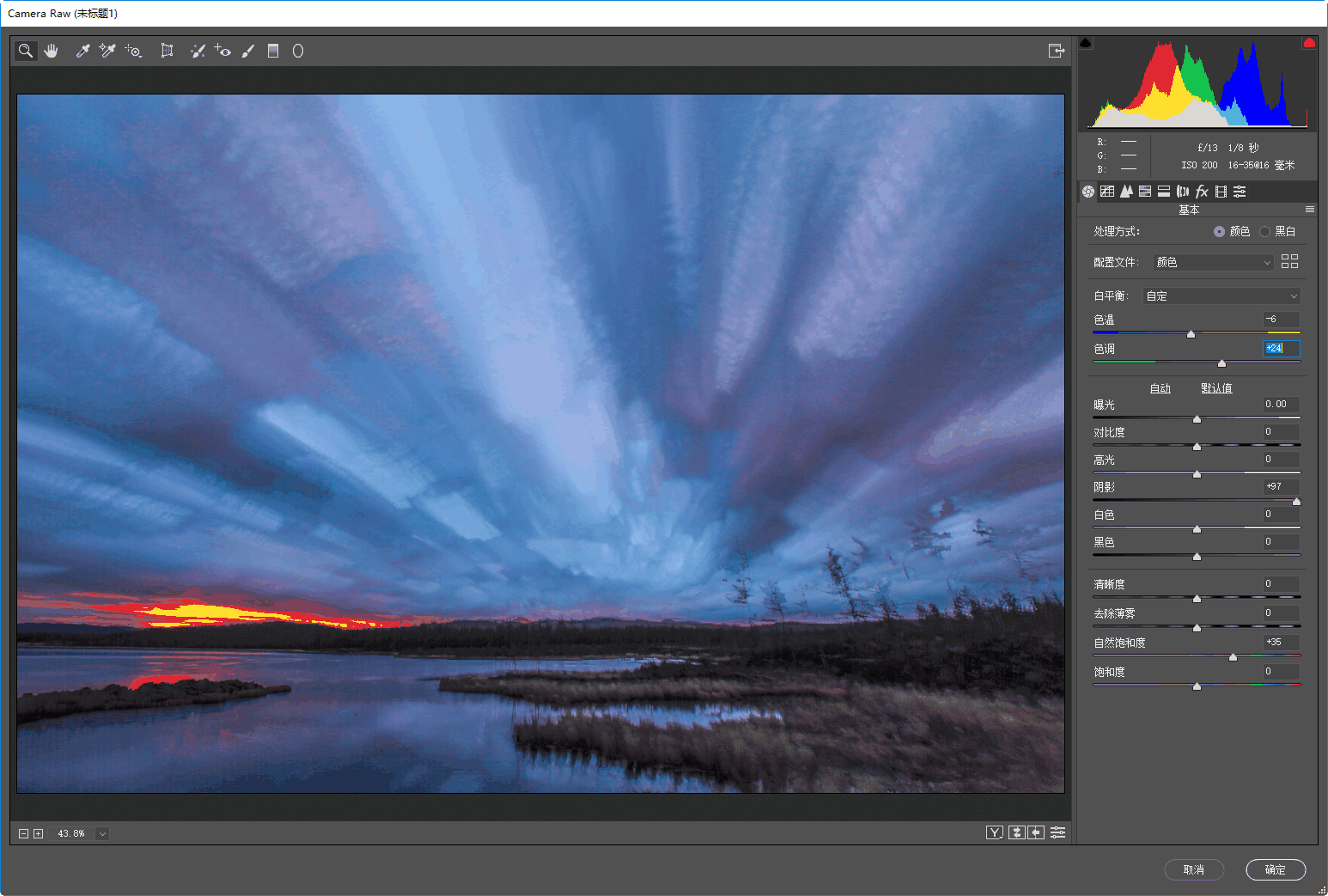The height and width of the screenshot is (896, 1328).
Task: Select the Graduated Filter tool
Action: pyautogui.click(x=273, y=51)
